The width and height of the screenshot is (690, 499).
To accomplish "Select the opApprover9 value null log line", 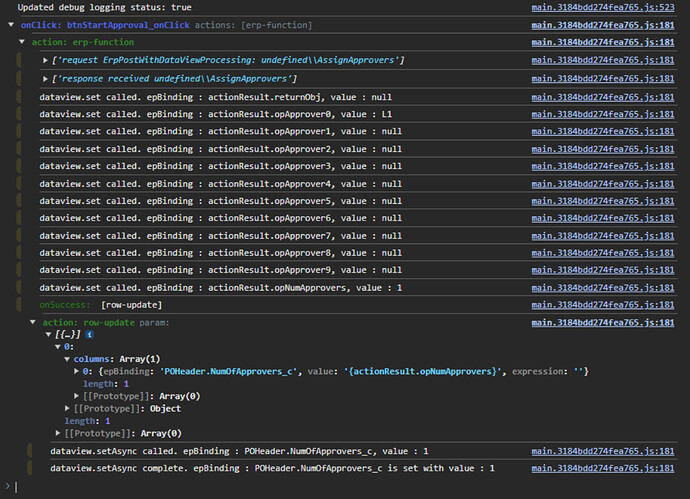I will pos(220,270).
